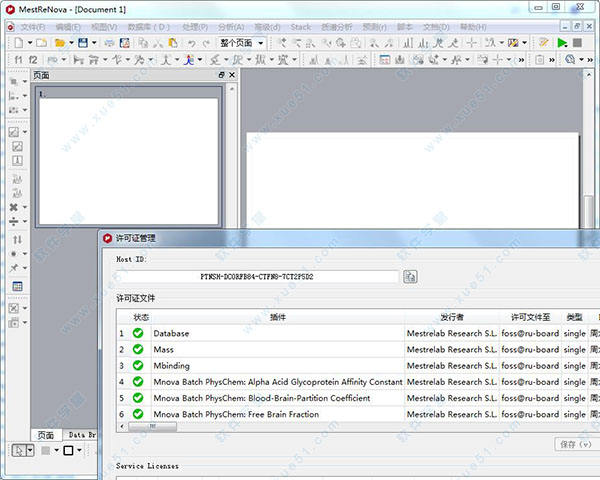This screenshot has width=600, height=480.
Task: Open the Stack menu
Action: coord(300,27)
